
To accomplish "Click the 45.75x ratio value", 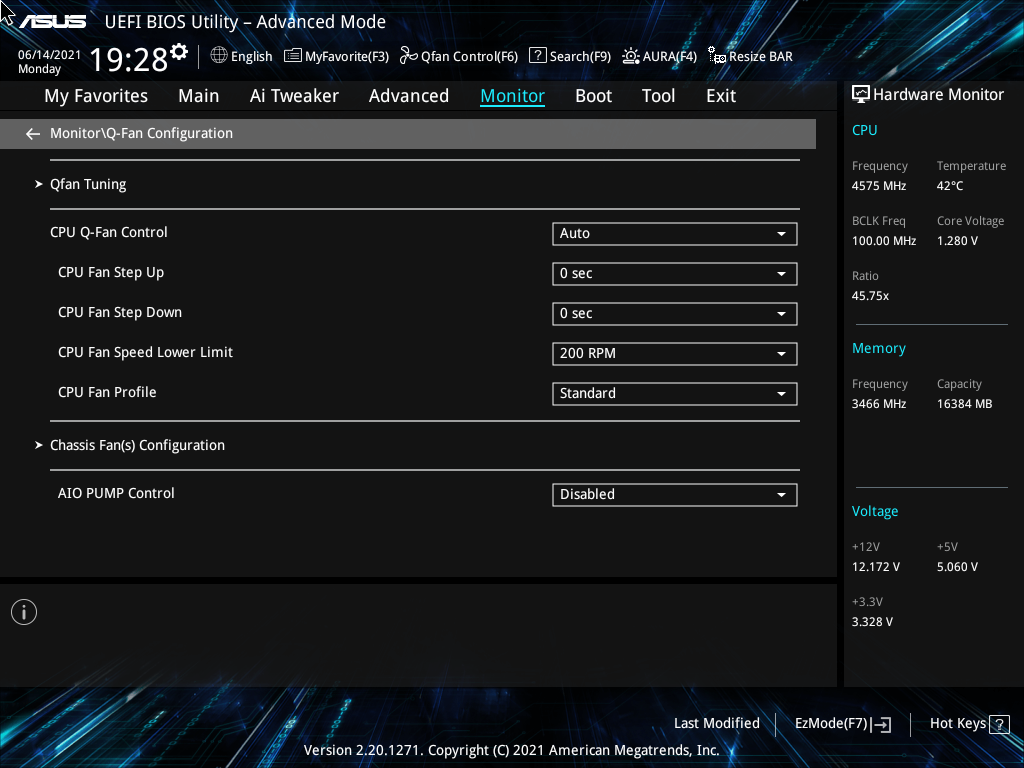I will [x=871, y=296].
